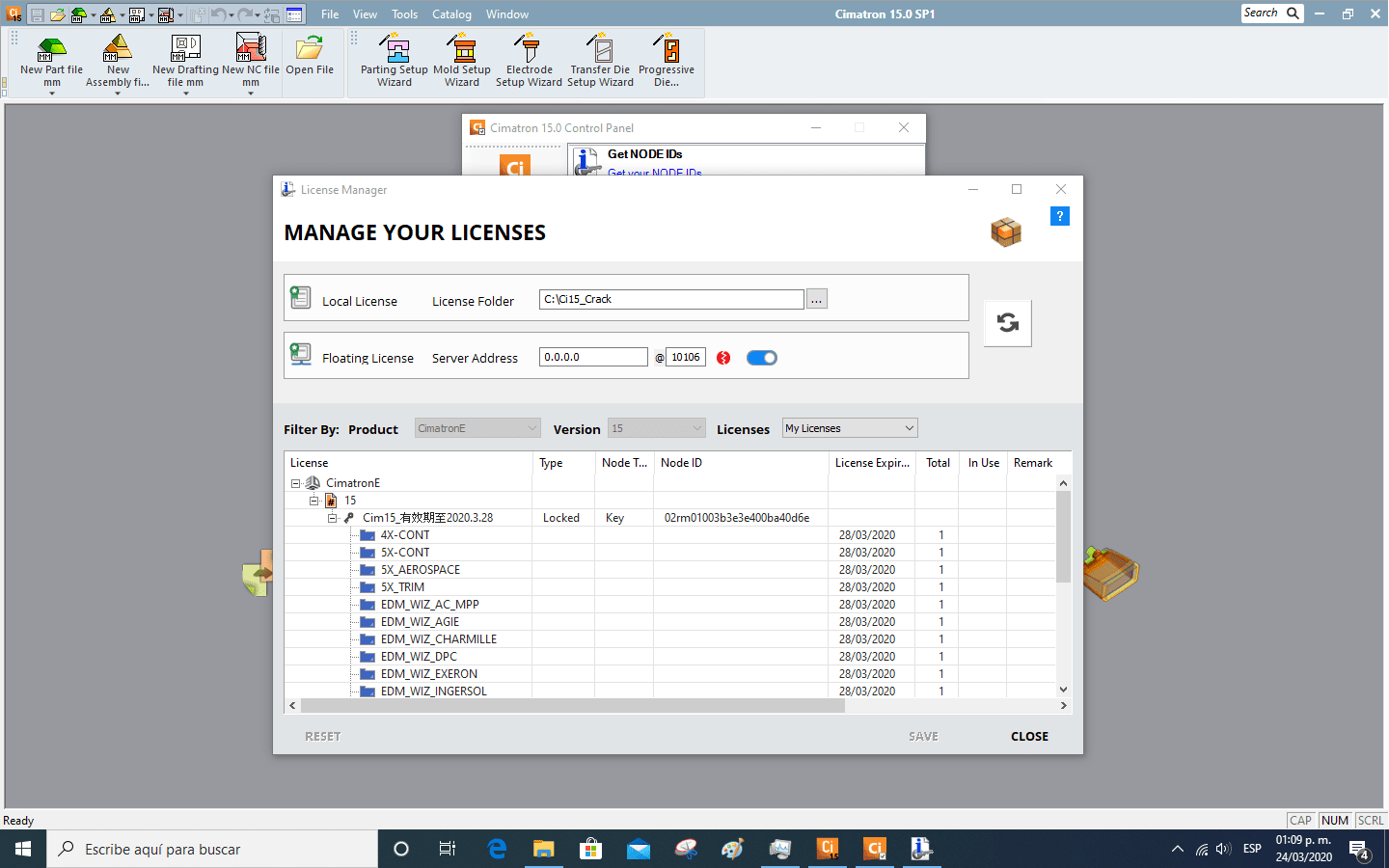Click the undo arrow in quick access toolbar

click(x=219, y=14)
